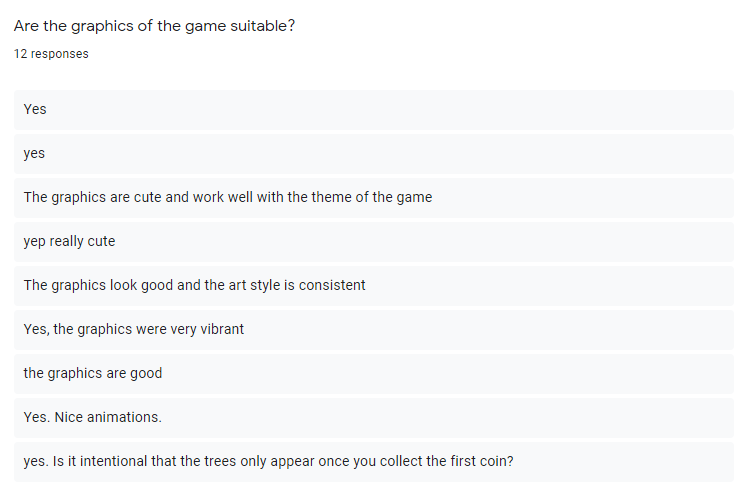The width and height of the screenshot is (742, 504).
Task: Select the 'art style is consistent' response
Action: (374, 285)
